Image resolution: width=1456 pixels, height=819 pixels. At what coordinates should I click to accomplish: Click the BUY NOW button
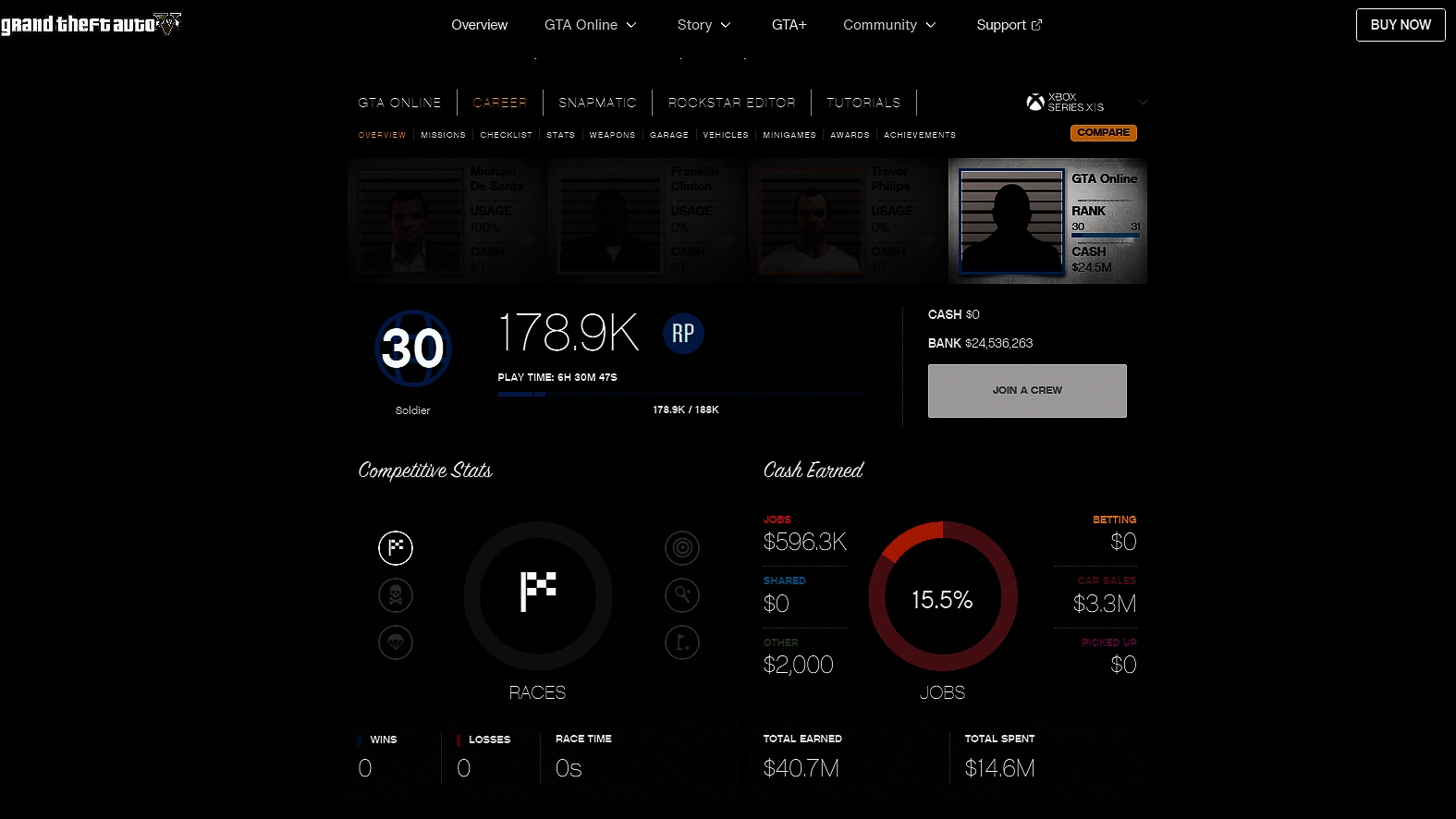pos(1401,25)
